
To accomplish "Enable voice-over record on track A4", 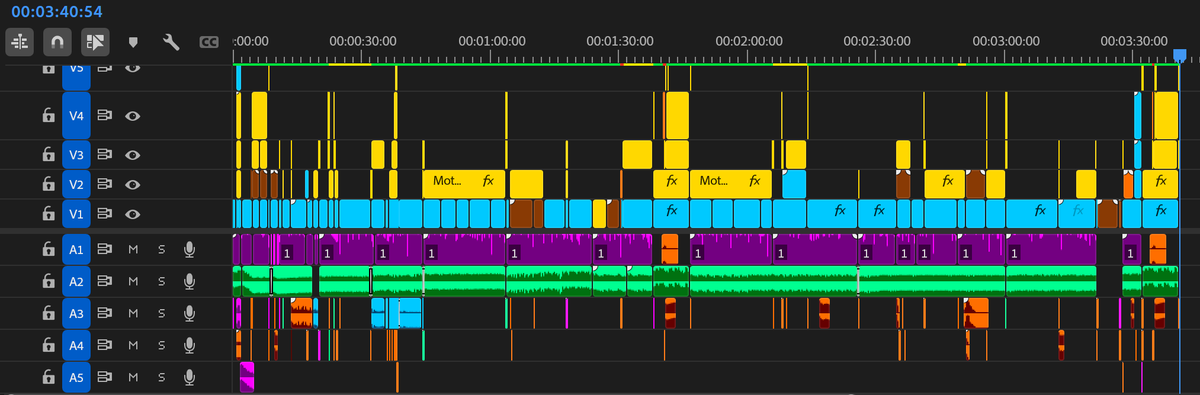I will coord(188,345).
